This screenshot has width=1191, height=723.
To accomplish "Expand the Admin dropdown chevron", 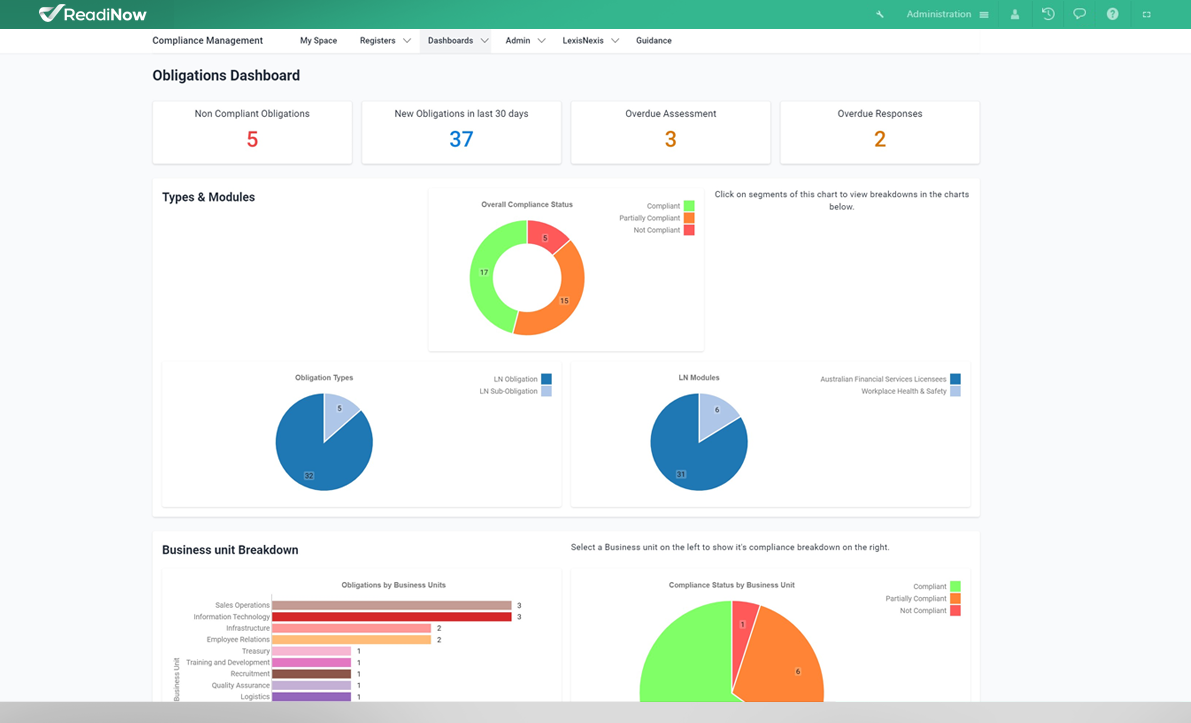I will pyautogui.click(x=542, y=41).
